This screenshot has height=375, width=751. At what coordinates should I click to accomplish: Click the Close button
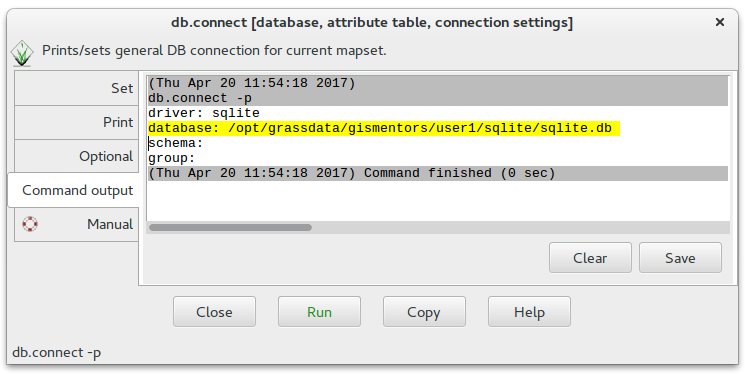click(214, 312)
